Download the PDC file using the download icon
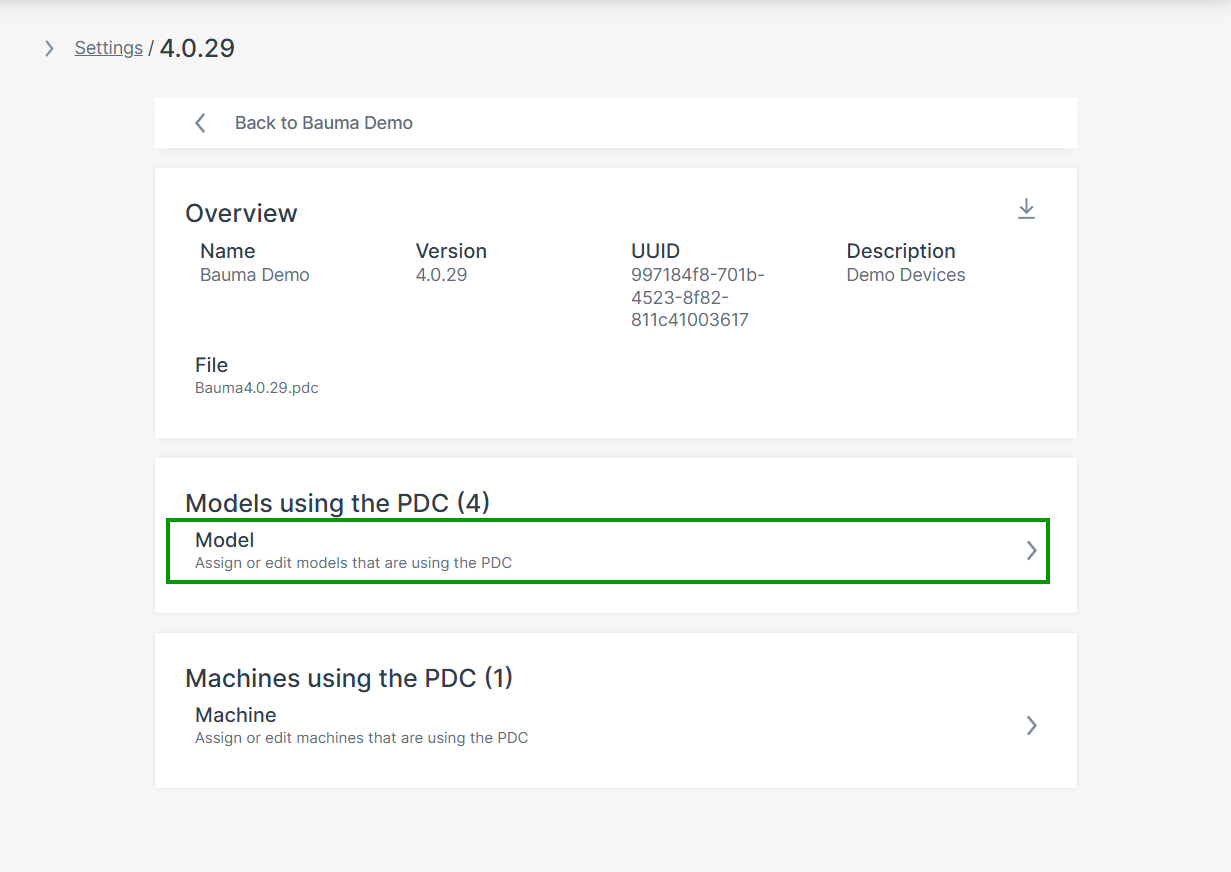Viewport: 1231px width, 872px height. tap(1026, 209)
